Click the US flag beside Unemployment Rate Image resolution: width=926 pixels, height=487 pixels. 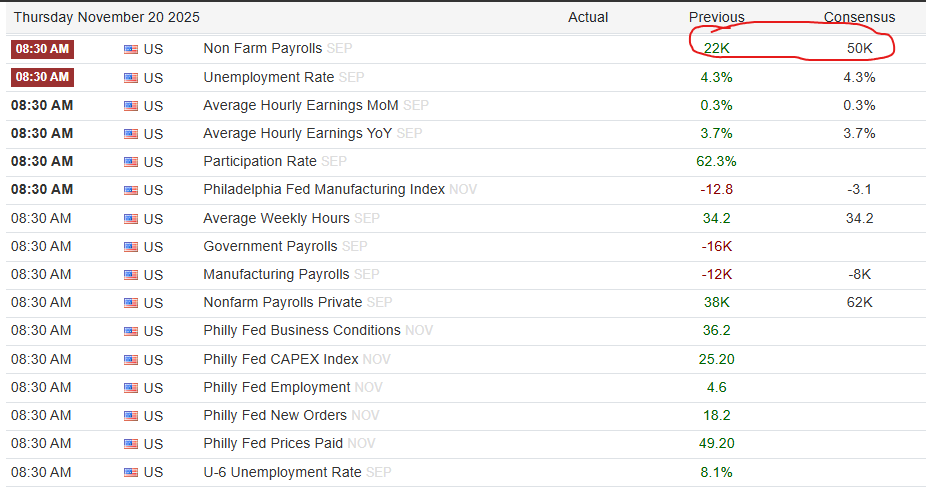pos(131,77)
